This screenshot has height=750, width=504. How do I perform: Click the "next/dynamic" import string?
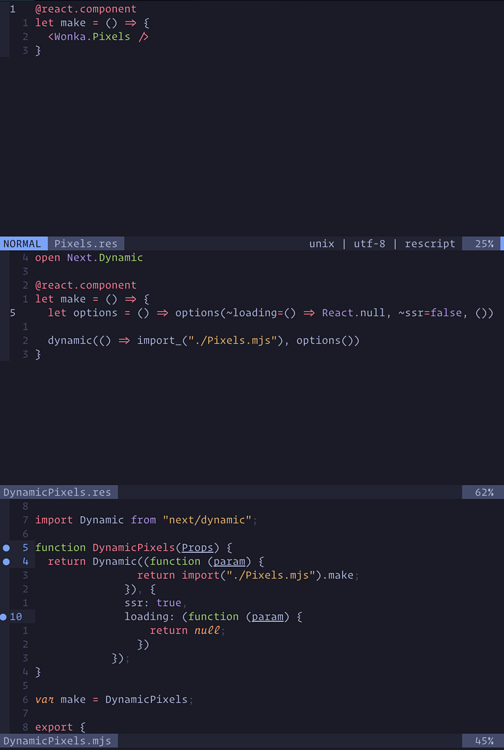pyautogui.click(x=207, y=520)
